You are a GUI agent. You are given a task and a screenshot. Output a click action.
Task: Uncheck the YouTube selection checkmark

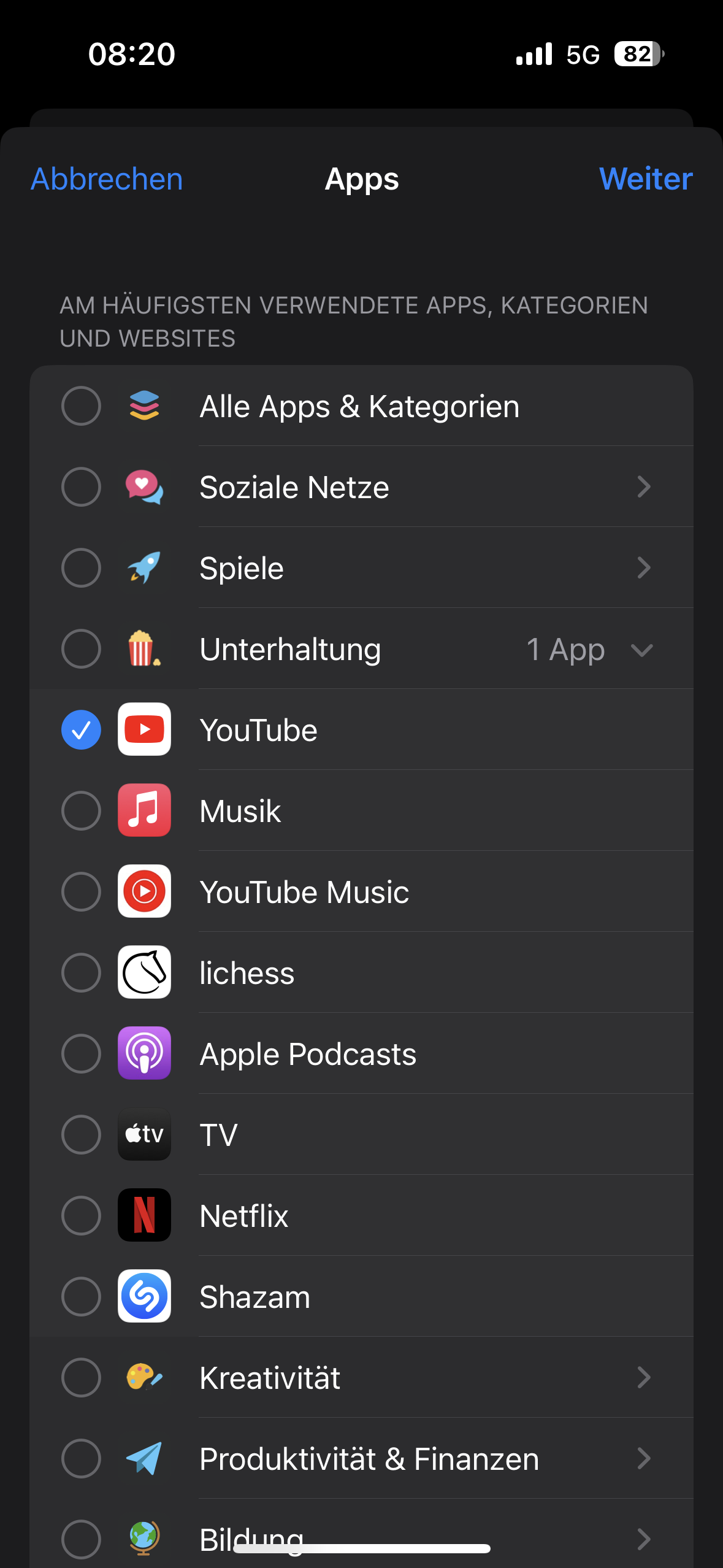(81, 729)
